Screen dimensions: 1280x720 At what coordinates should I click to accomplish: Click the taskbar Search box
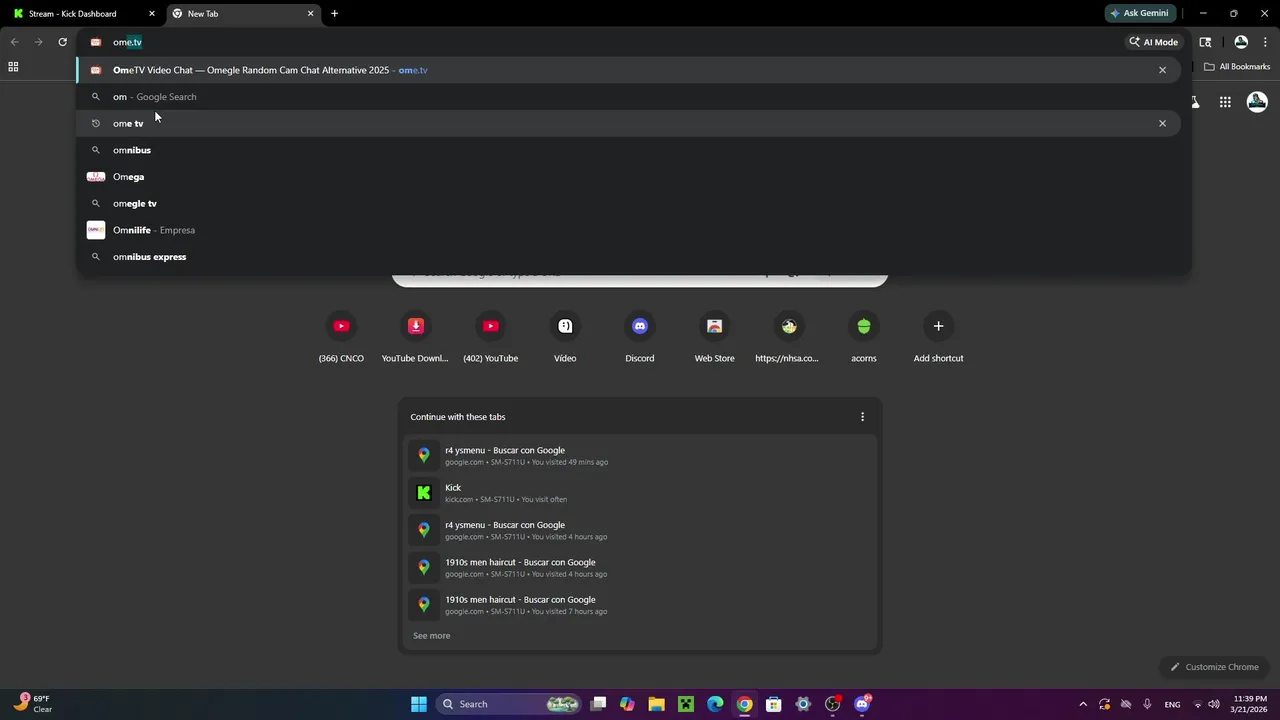(510, 704)
